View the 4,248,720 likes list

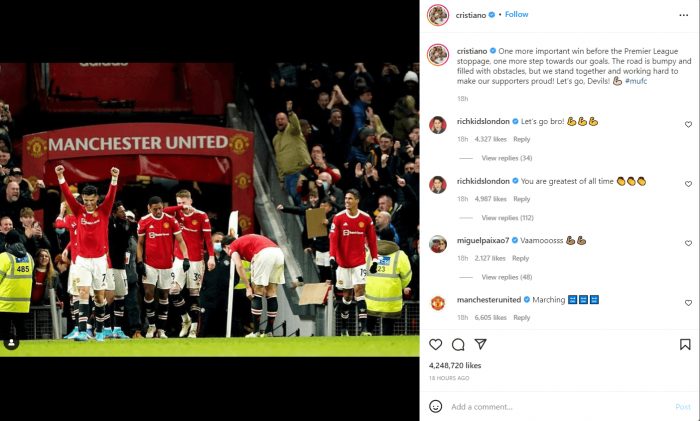(455, 365)
